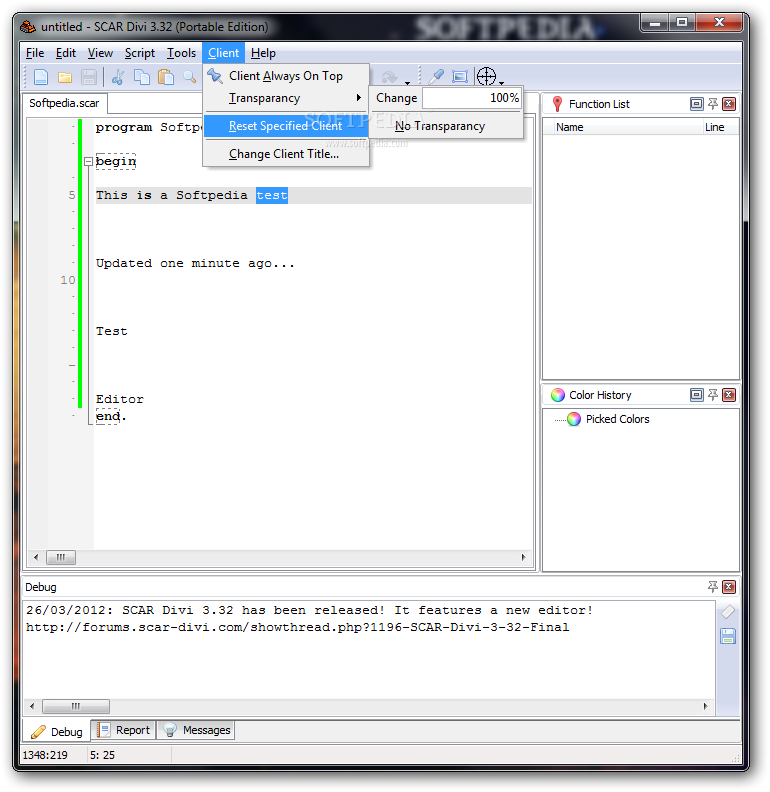The height and width of the screenshot is (792, 770).
Task: Click the Color History color wheel icon
Action: 558,395
